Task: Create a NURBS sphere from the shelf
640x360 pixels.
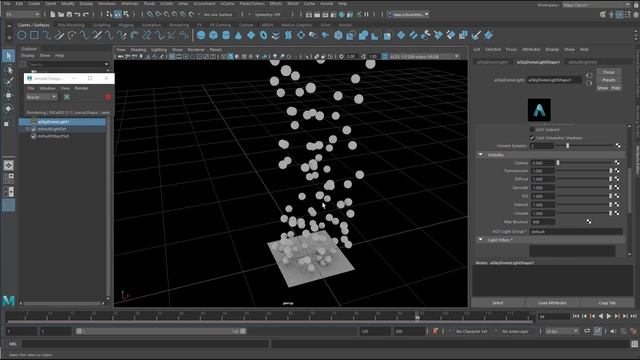Action: [201, 36]
